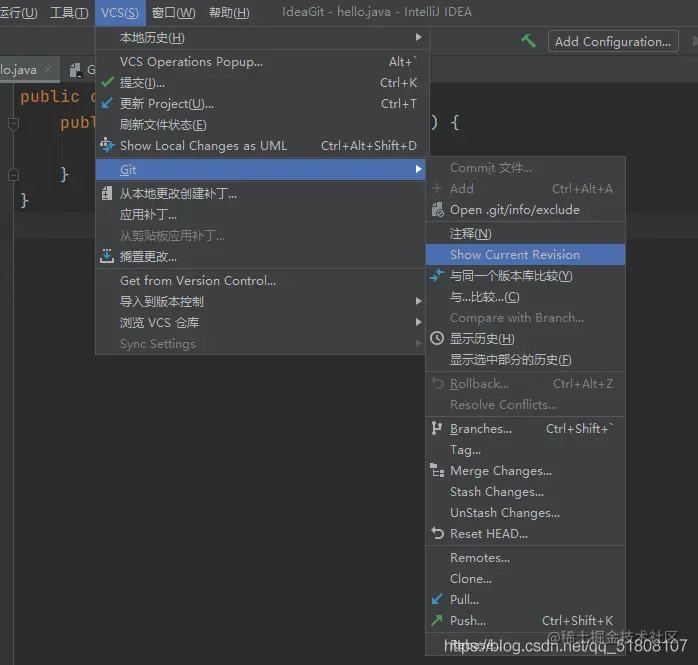Choose 与...比较...(C) menu item

pos(525,296)
